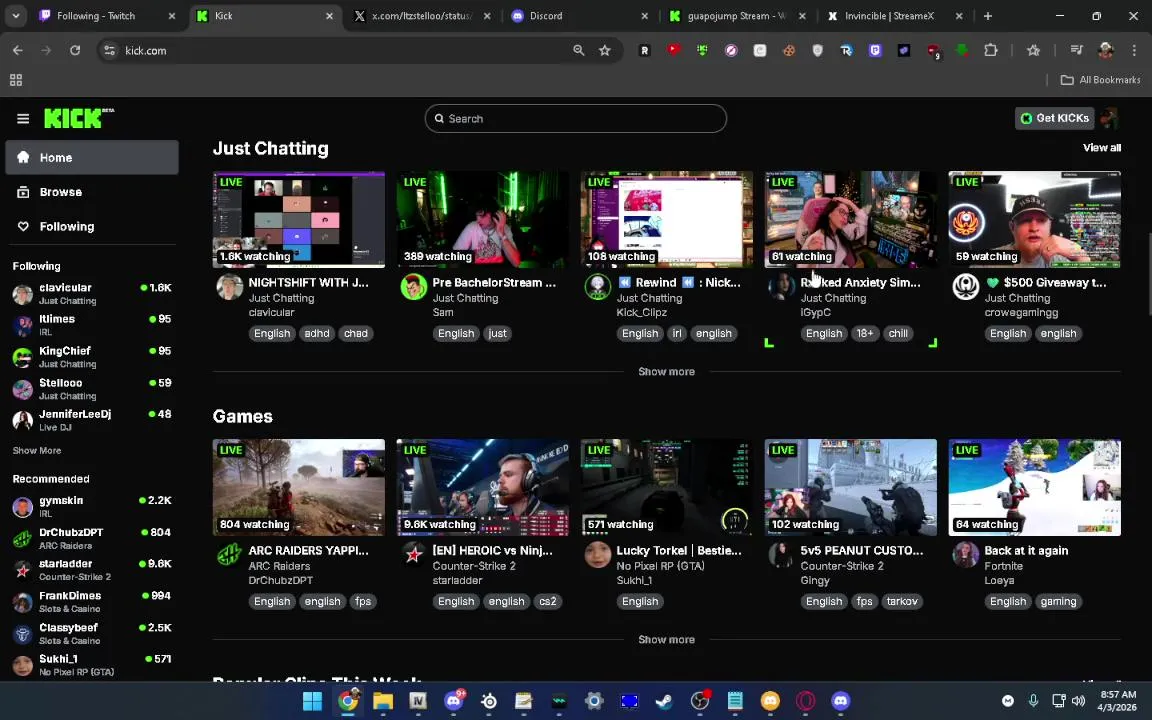Open Classybeef in the Recommended list
This screenshot has width=1152, height=720.
(92, 633)
